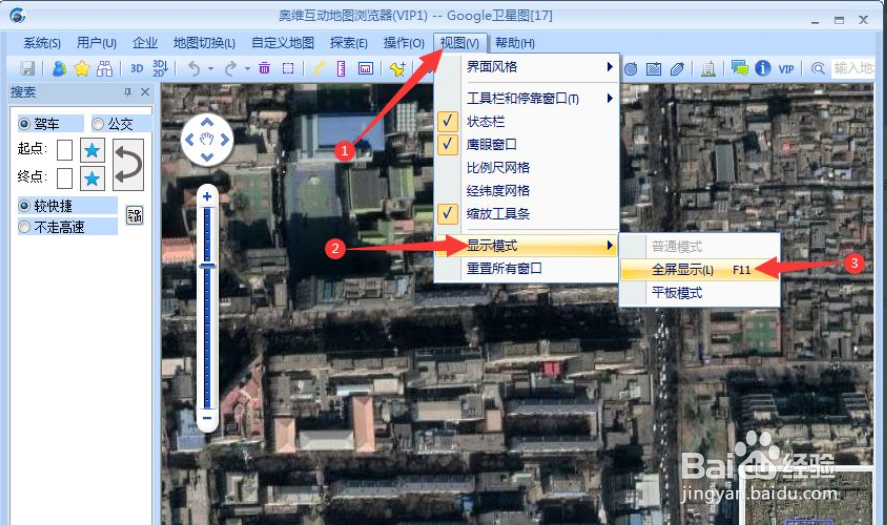Click the map screenshot frame icon

click(365, 68)
